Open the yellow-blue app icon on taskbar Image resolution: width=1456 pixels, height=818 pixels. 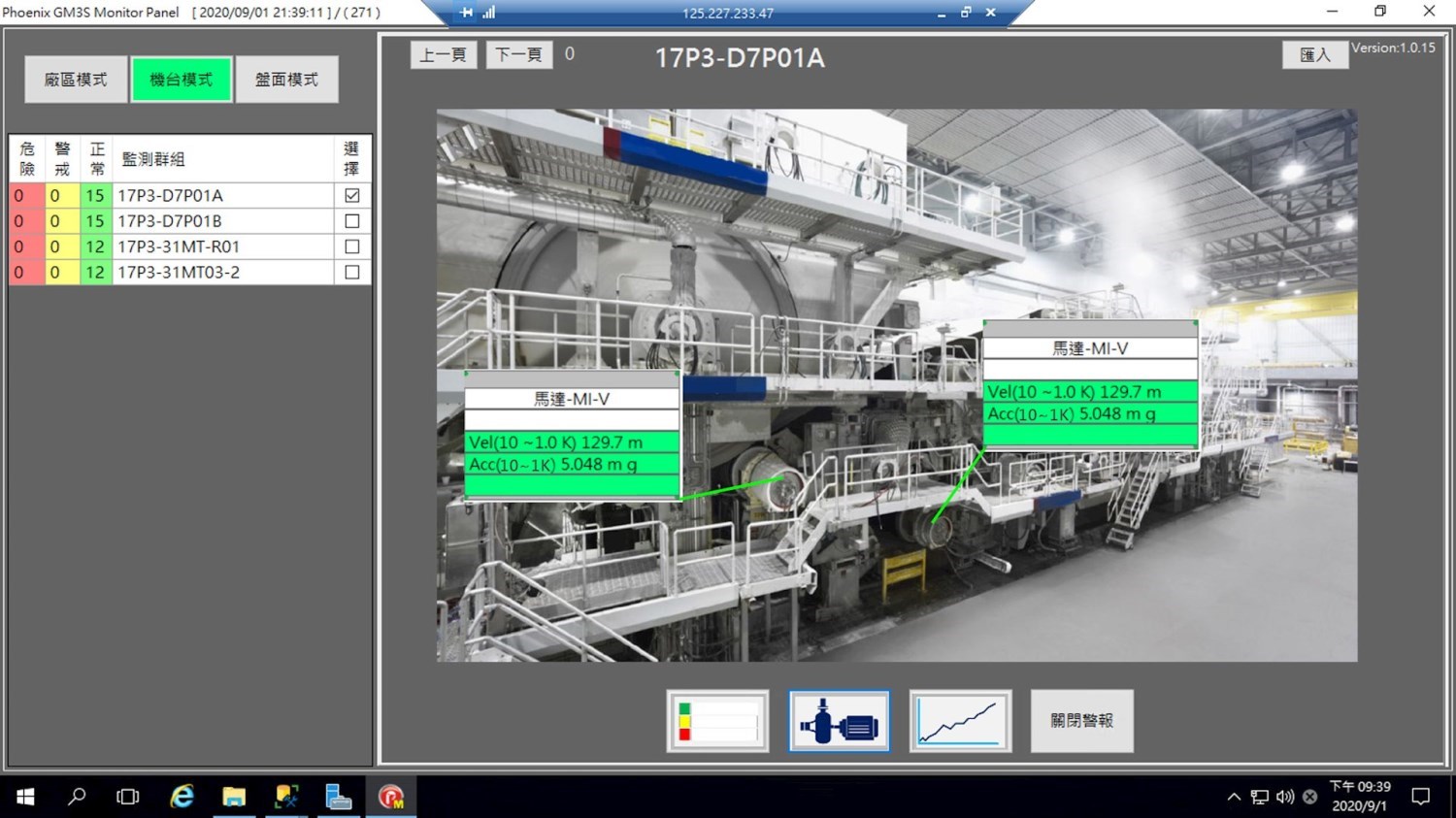[286, 797]
